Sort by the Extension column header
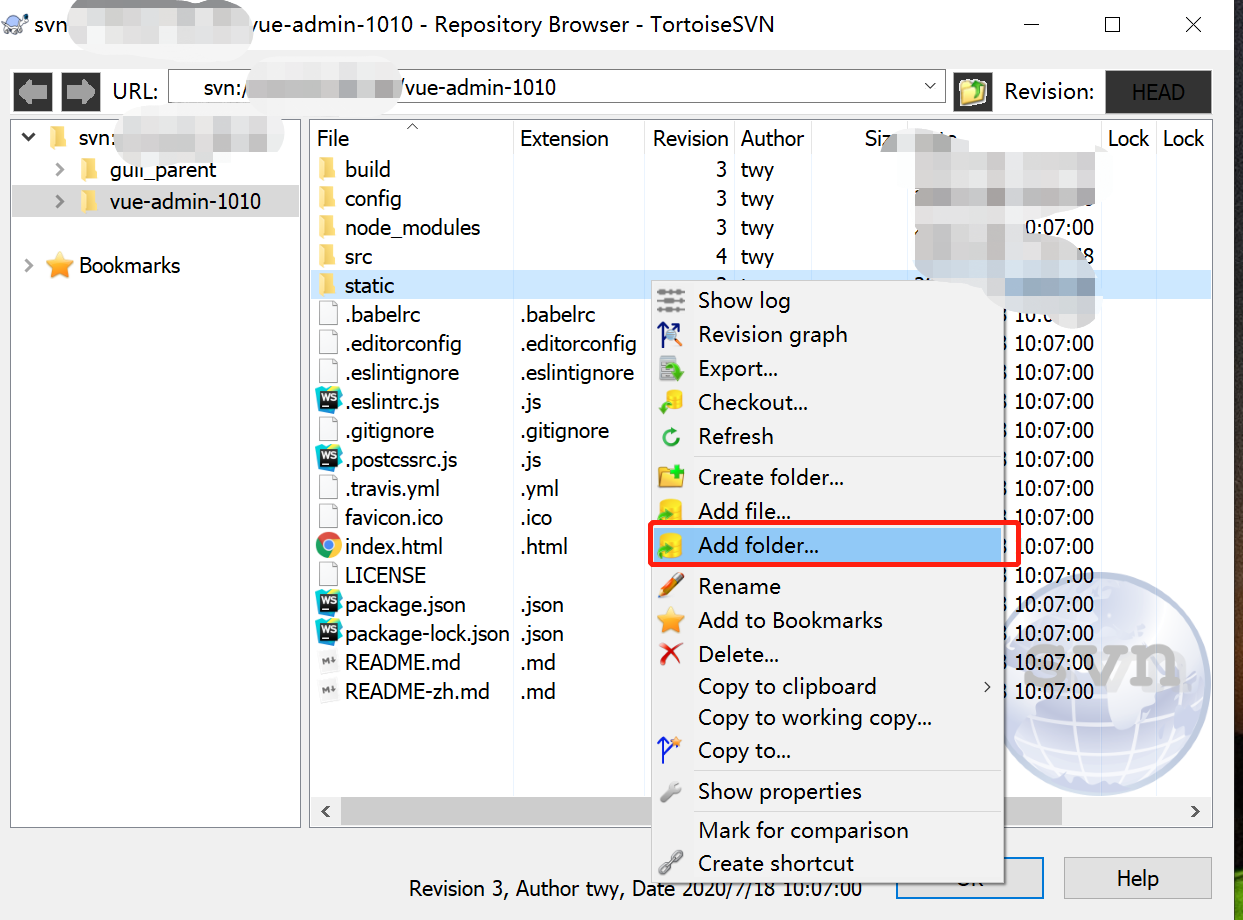The height and width of the screenshot is (920, 1243). tap(579, 138)
